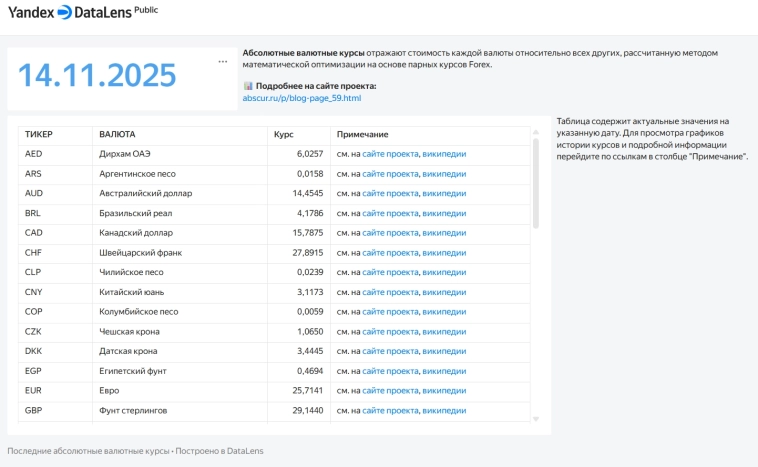Click table scrollbar down arrow
This screenshot has width=758, height=467.
536,419
